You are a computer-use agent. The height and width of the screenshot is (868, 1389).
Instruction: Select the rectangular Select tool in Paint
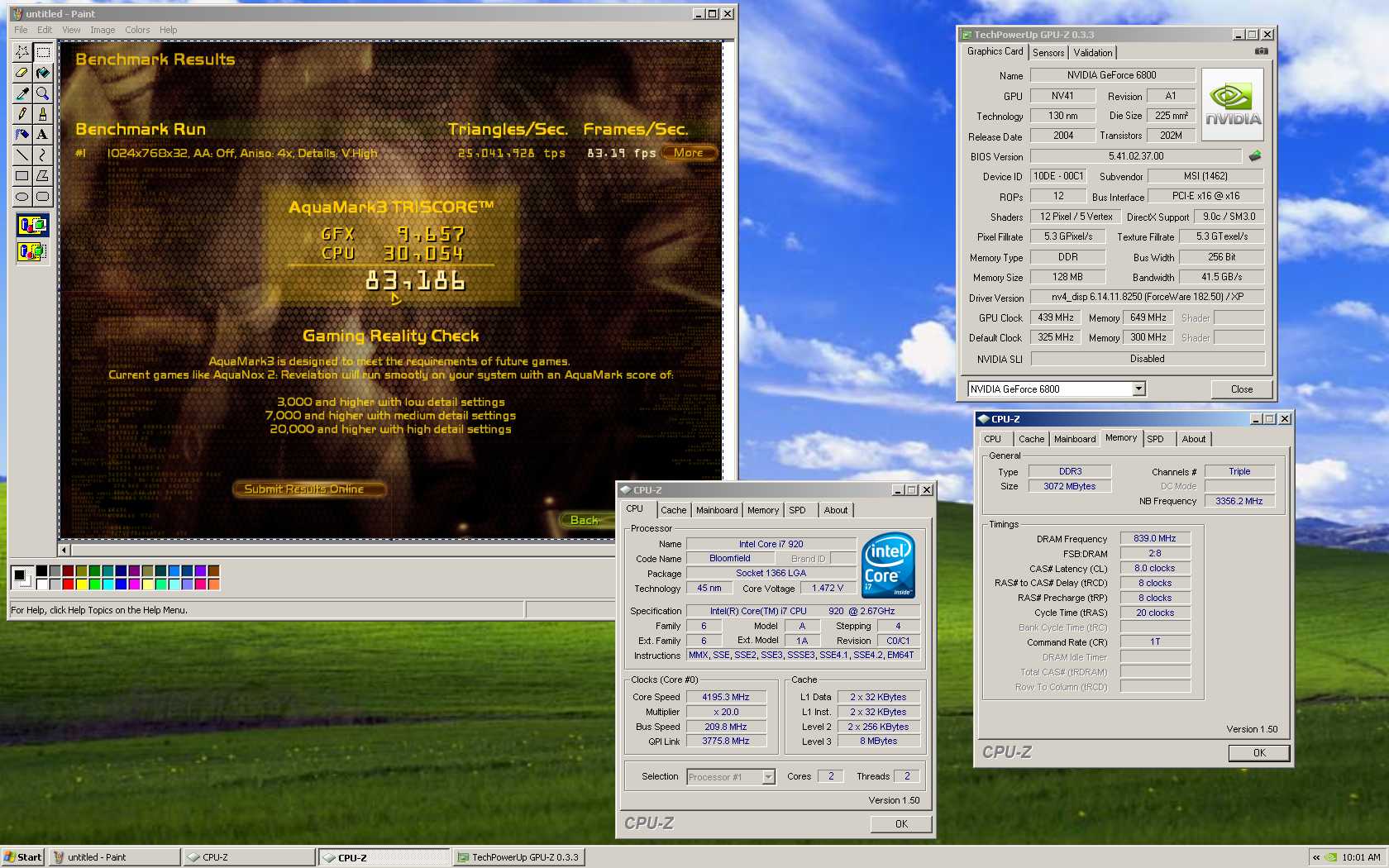(x=43, y=52)
